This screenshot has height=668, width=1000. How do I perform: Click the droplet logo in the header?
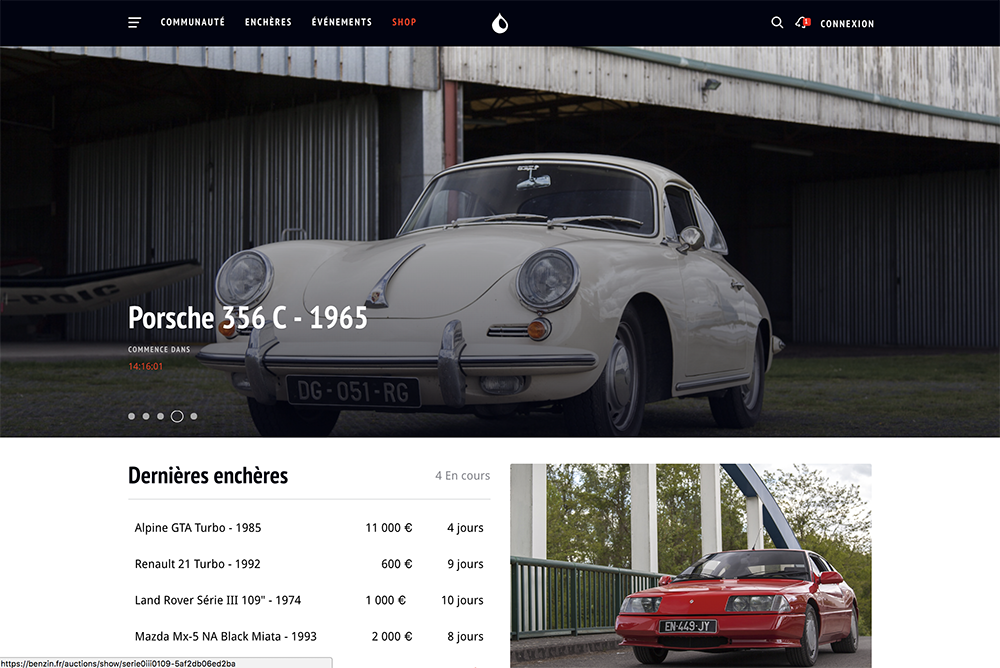[x=500, y=24]
